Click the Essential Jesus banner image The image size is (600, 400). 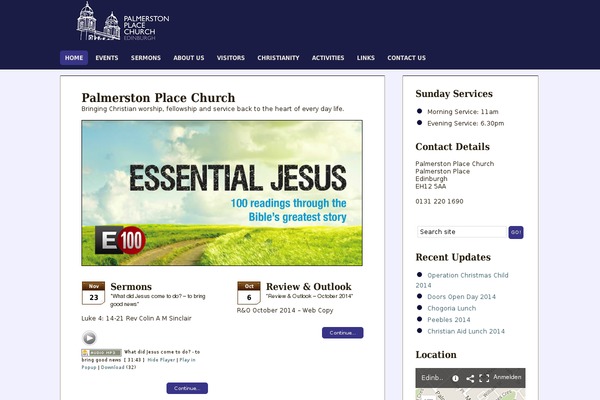click(222, 193)
